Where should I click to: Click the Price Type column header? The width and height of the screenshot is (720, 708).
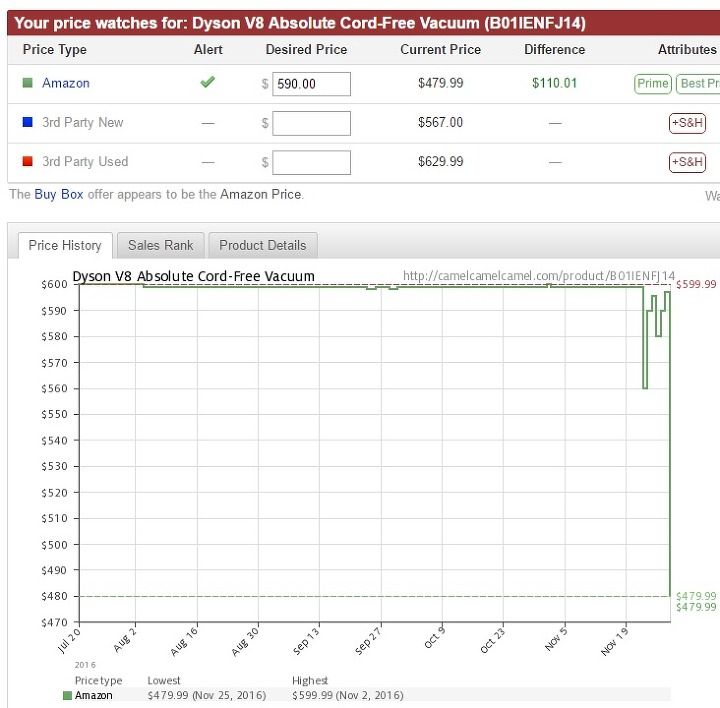coord(55,49)
